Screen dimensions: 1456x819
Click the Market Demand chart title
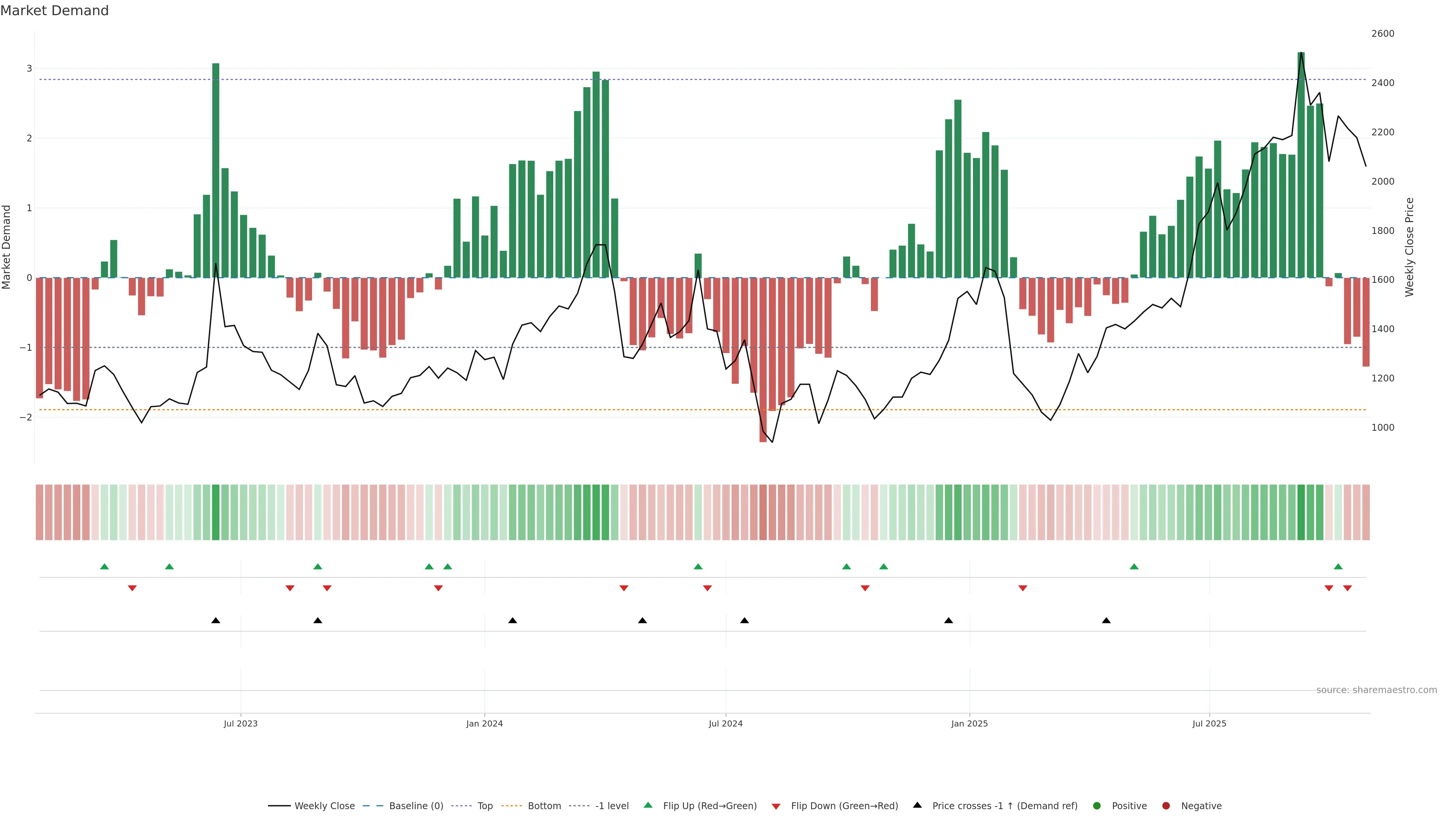click(54, 11)
